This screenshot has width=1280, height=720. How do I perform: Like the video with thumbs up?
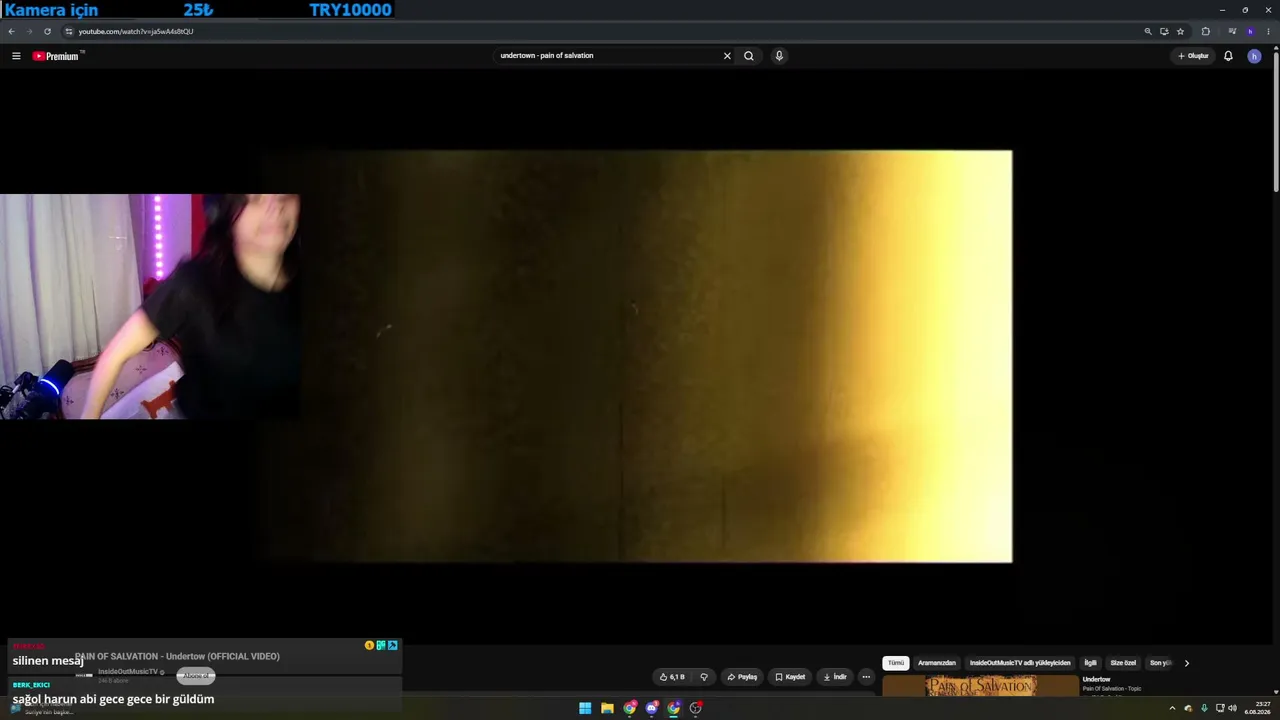tap(672, 677)
